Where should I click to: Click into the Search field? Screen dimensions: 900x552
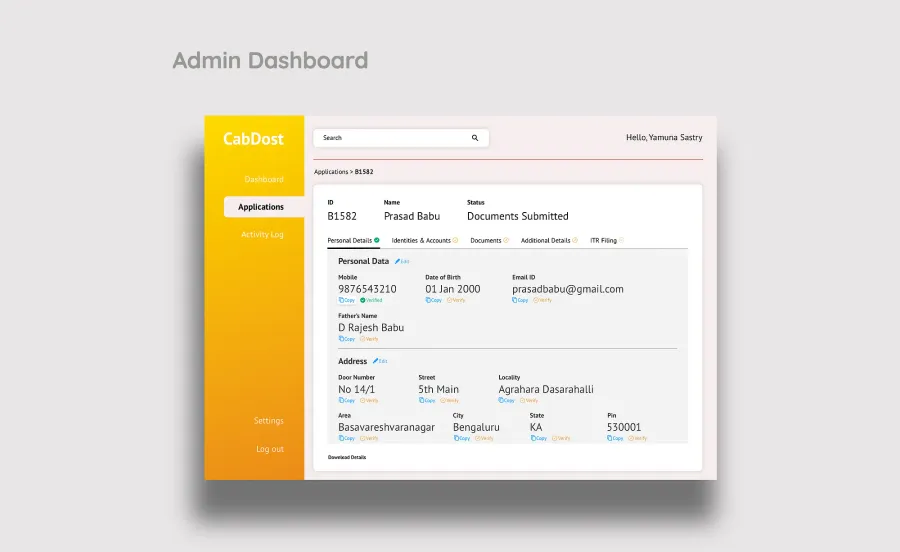pyautogui.click(x=401, y=138)
